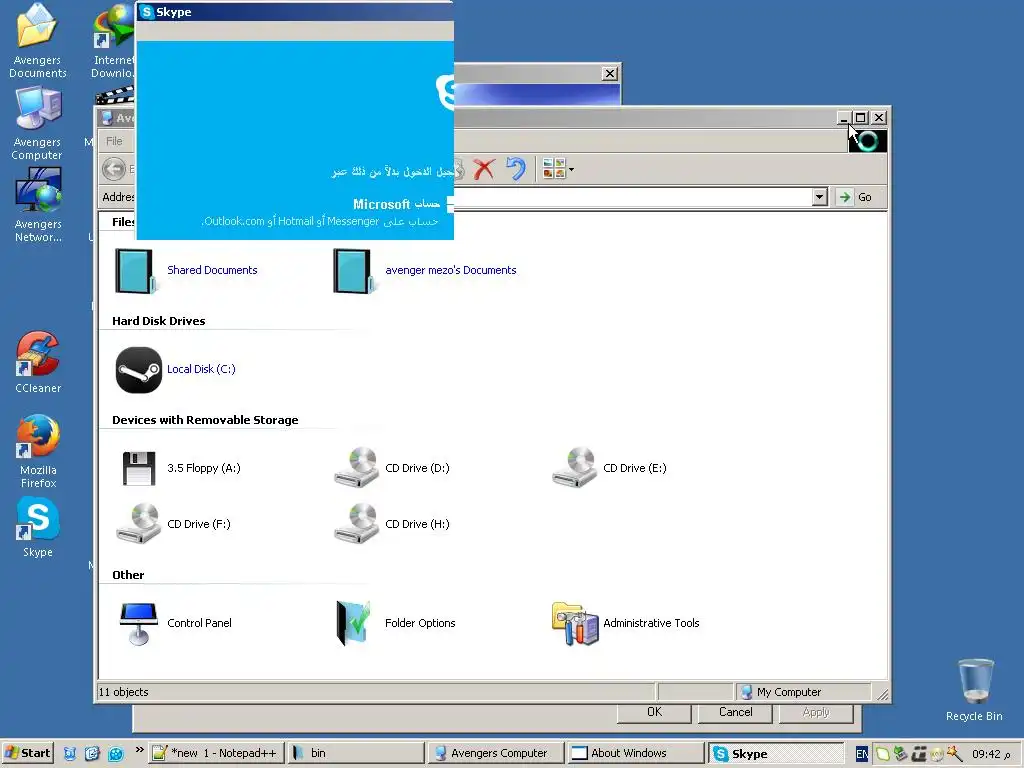Click the Go button beside address bar
1024x768 pixels.
[855, 197]
